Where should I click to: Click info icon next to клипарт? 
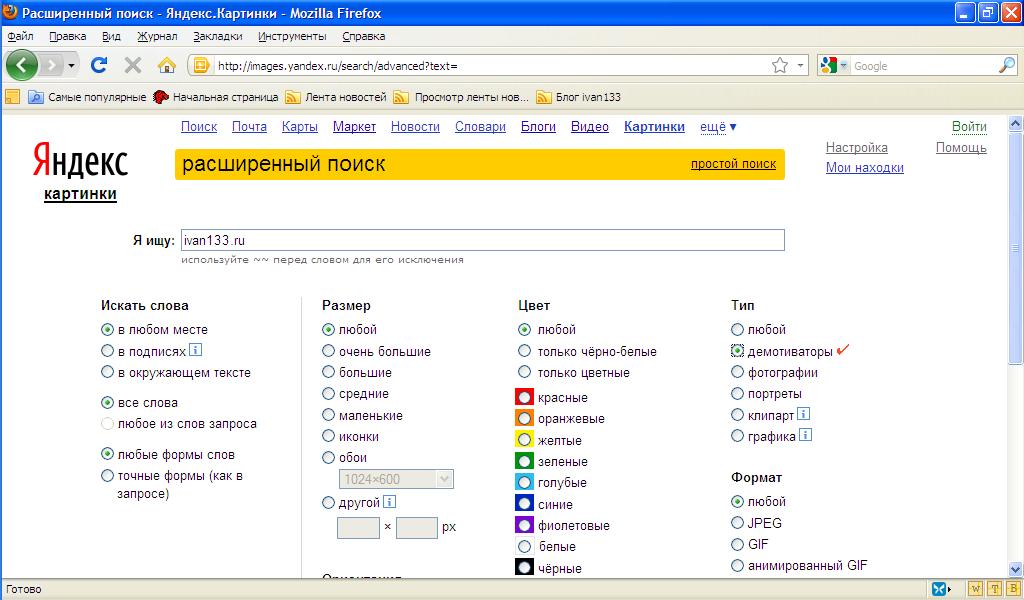tap(804, 414)
